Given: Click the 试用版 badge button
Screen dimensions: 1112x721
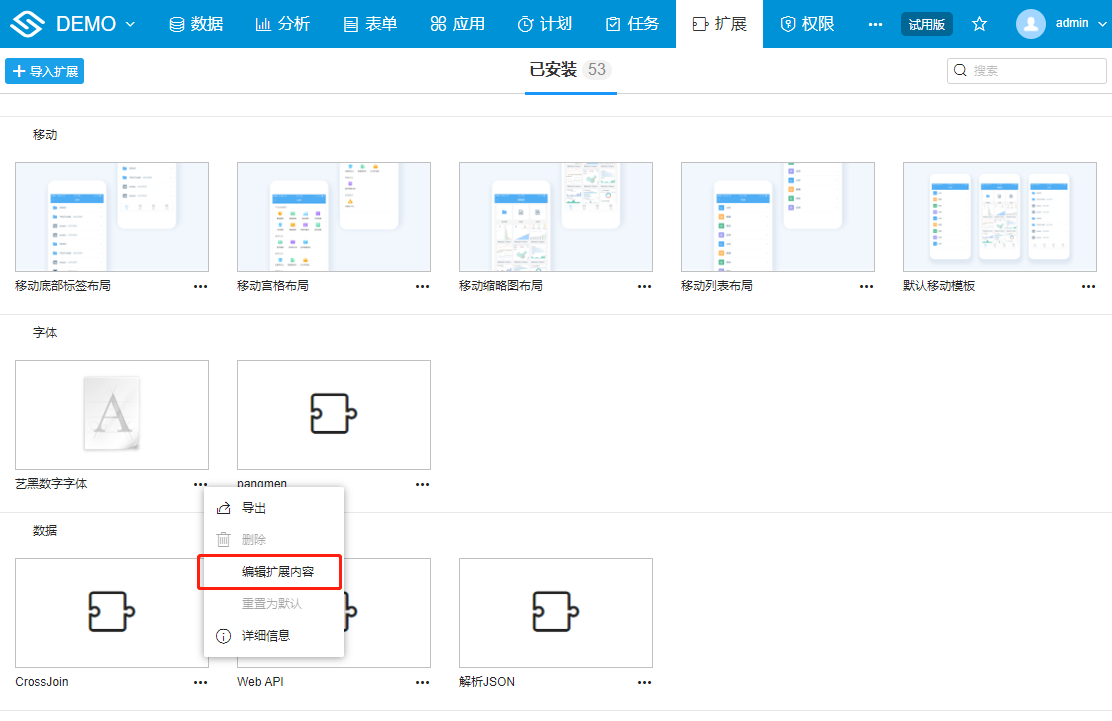Looking at the screenshot, I should [x=926, y=24].
